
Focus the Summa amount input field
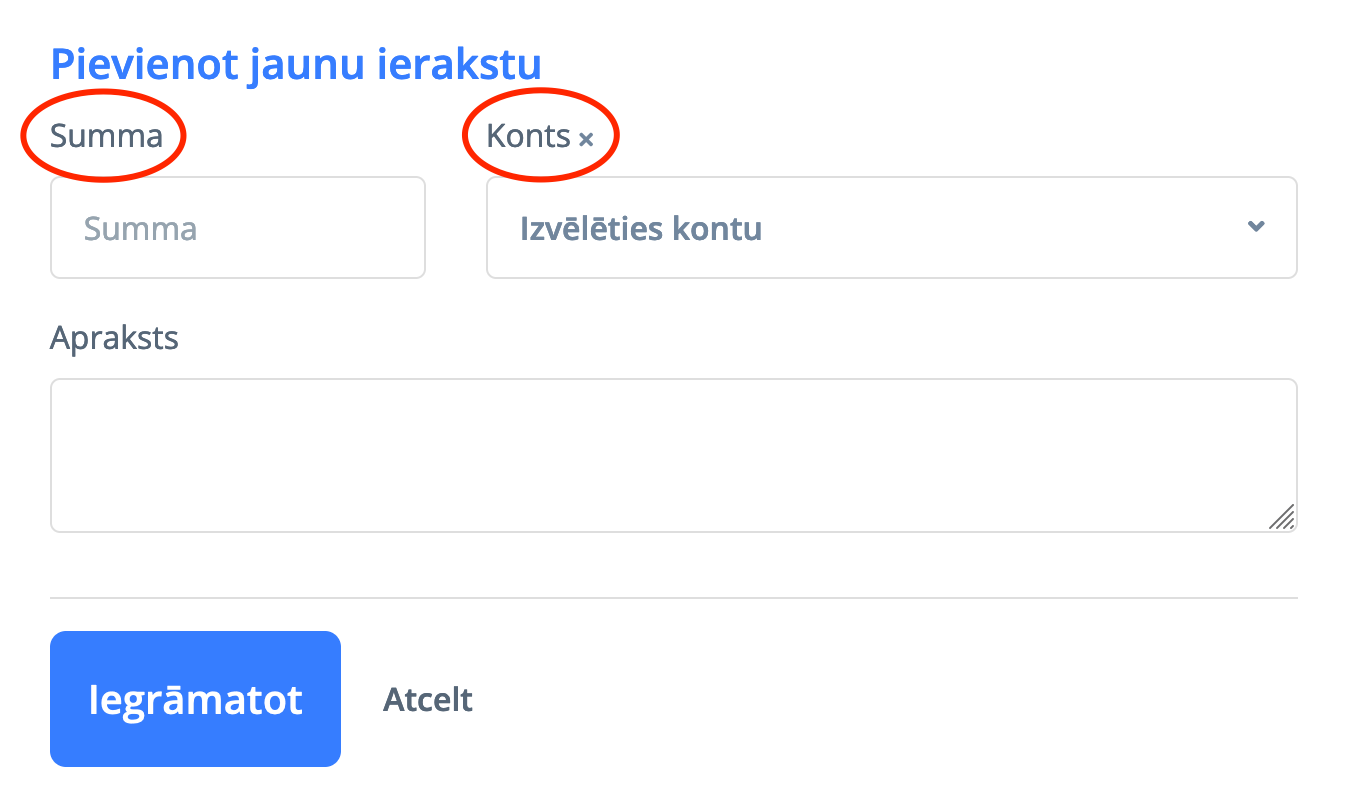[238, 228]
